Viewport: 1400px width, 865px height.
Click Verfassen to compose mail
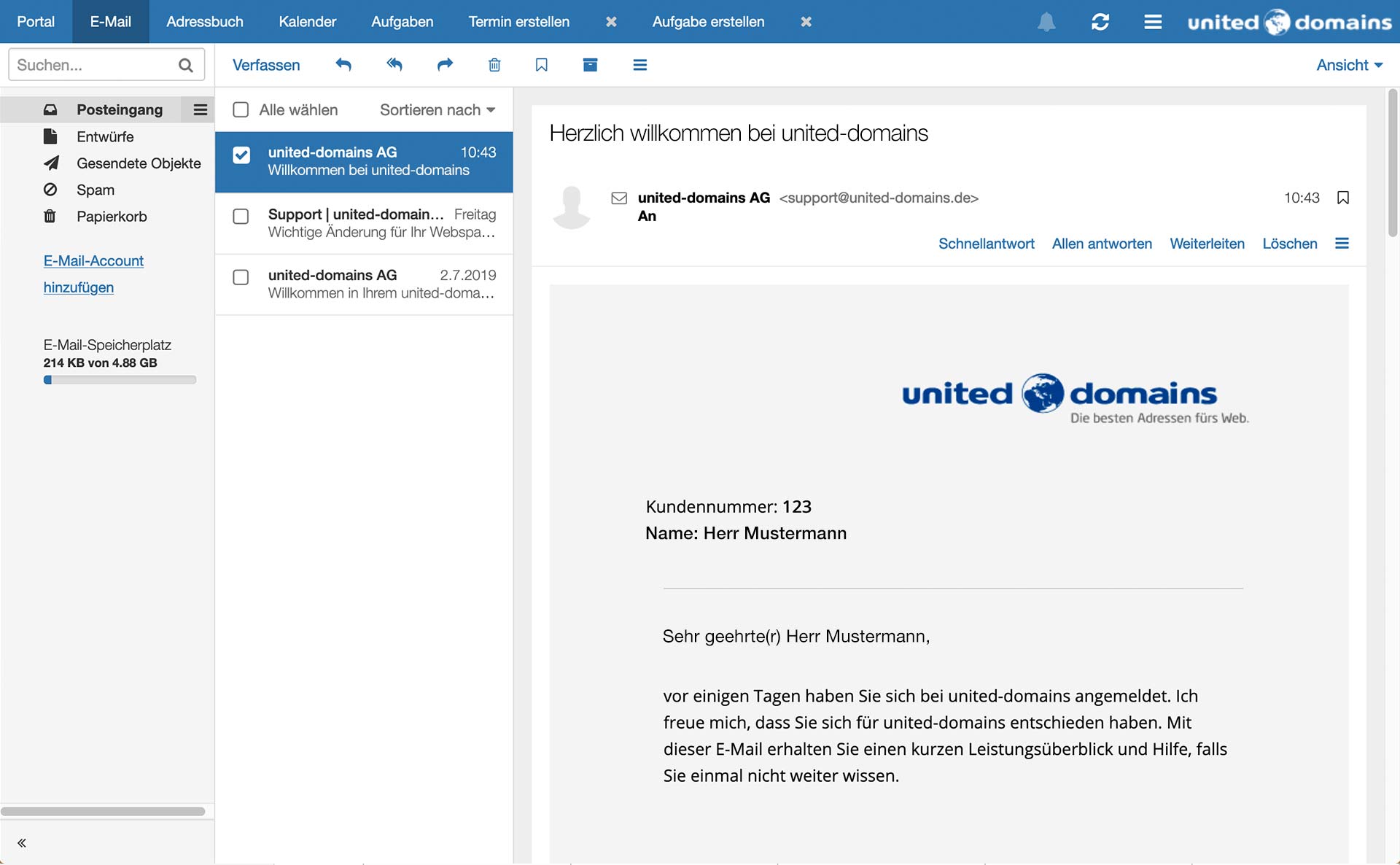tap(266, 65)
